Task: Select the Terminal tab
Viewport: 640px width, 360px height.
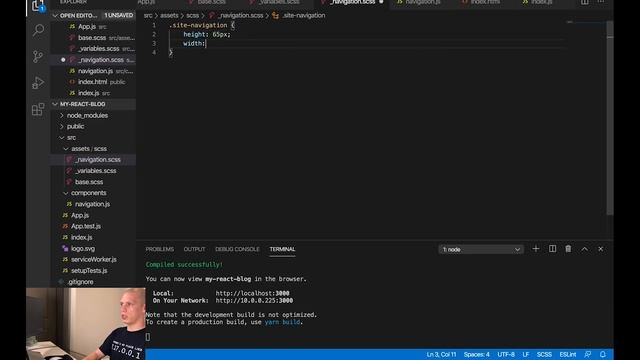Action: [282, 249]
